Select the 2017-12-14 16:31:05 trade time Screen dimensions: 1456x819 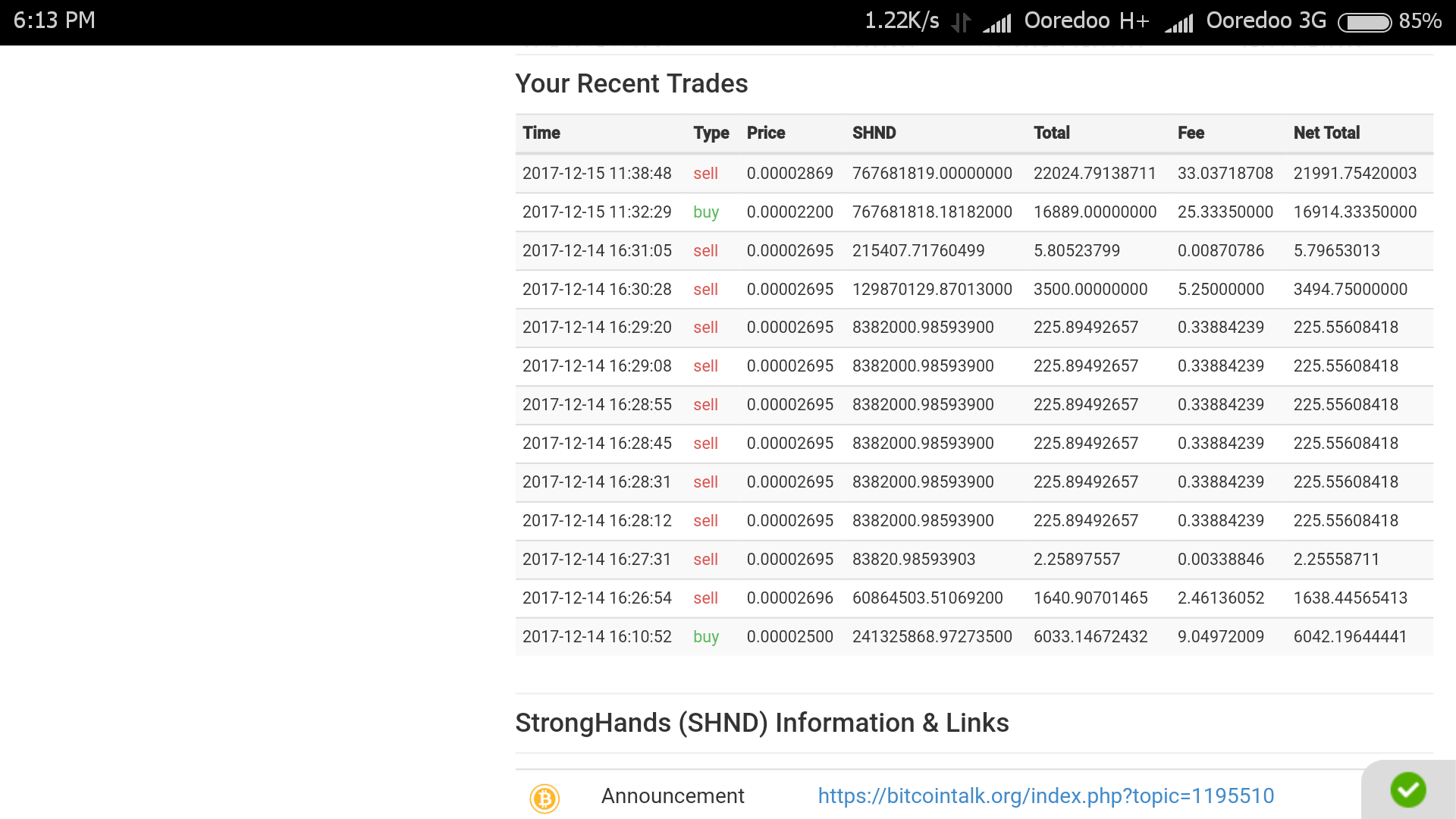[x=597, y=250]
